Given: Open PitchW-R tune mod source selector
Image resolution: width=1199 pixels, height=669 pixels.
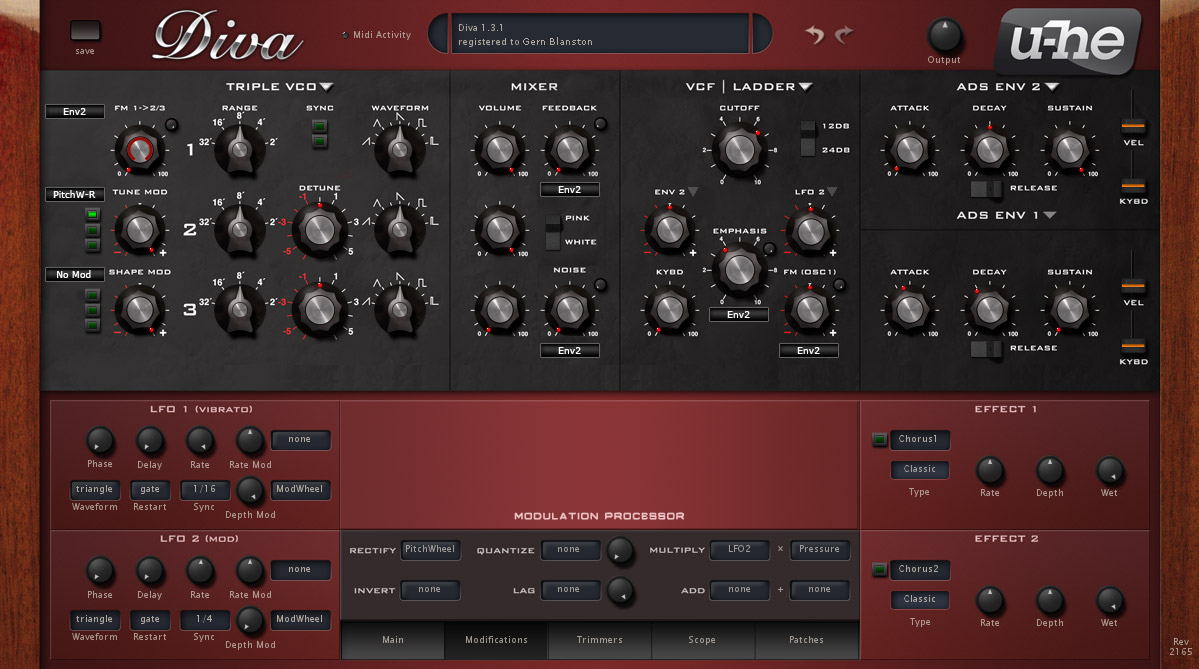Looking at the screenshot, I should [x=74, y=194].
